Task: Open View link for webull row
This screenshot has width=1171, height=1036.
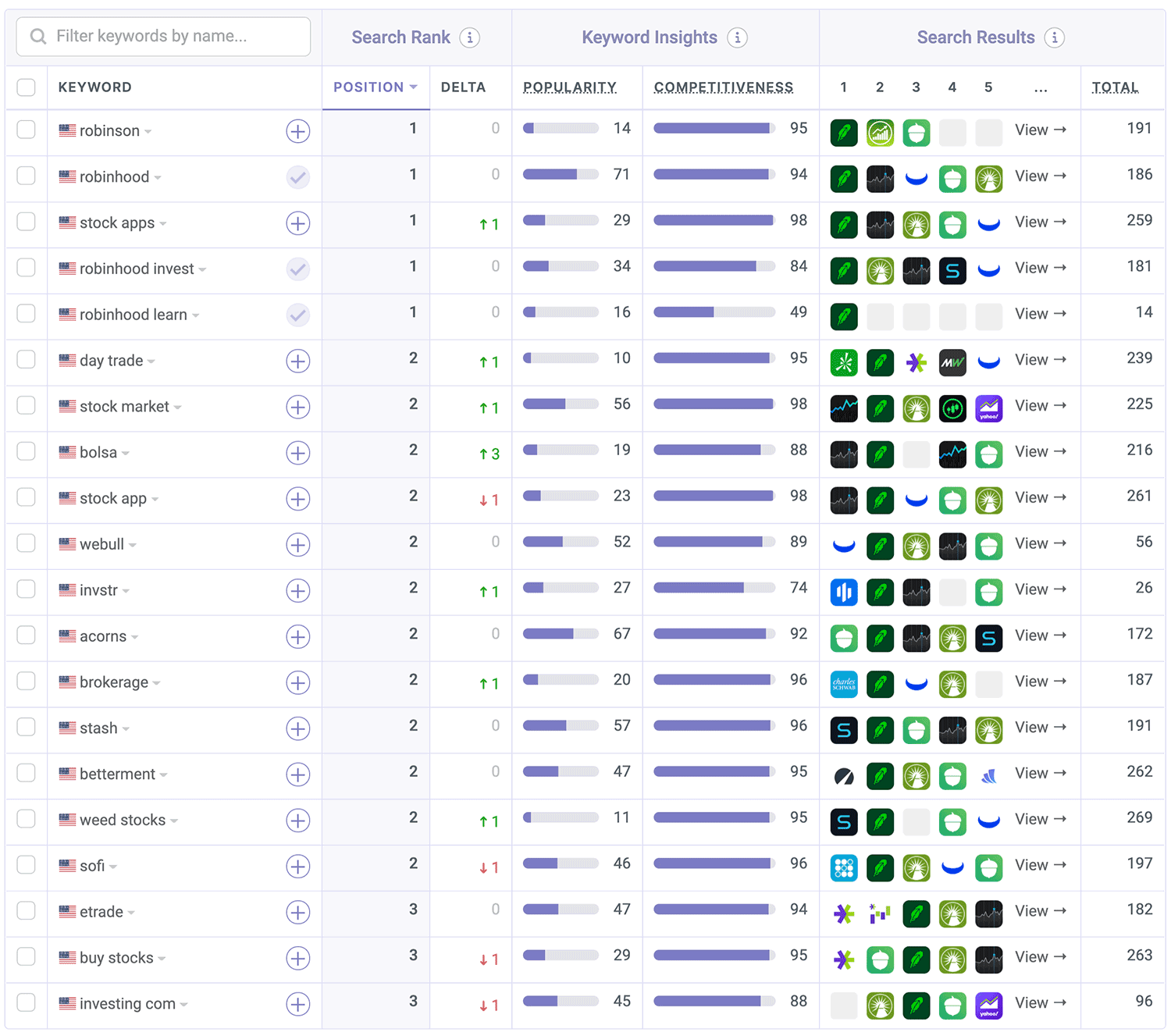Action: (x=1040, y=544)
